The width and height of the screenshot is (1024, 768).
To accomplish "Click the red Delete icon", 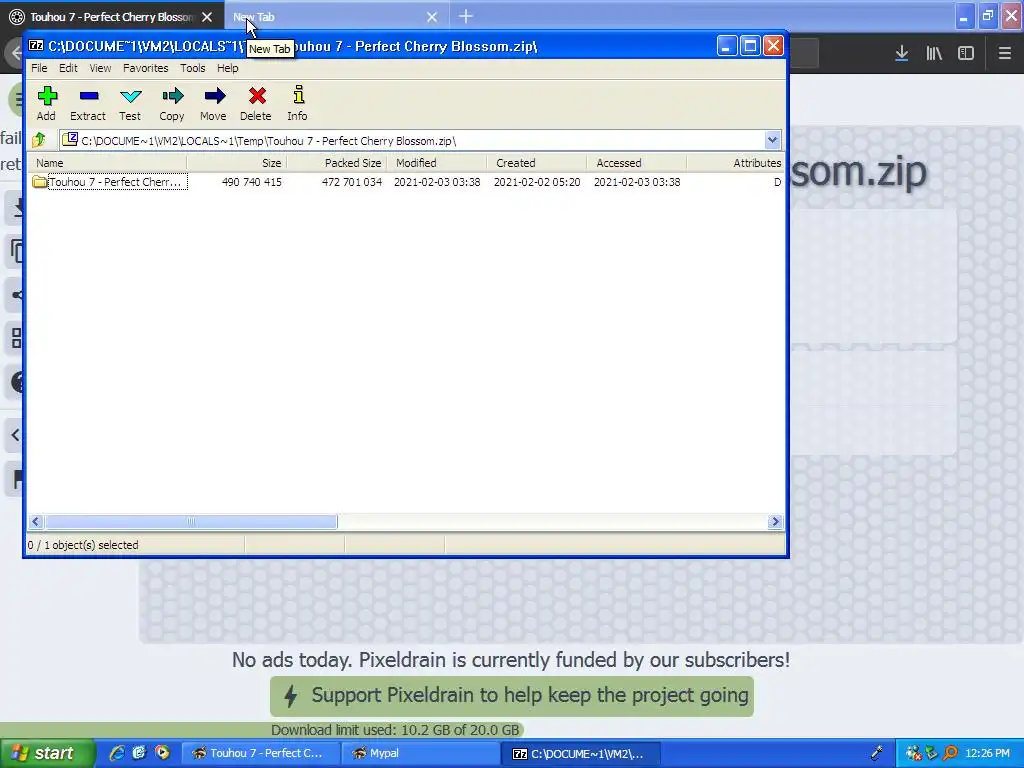I will coord(256,104).
